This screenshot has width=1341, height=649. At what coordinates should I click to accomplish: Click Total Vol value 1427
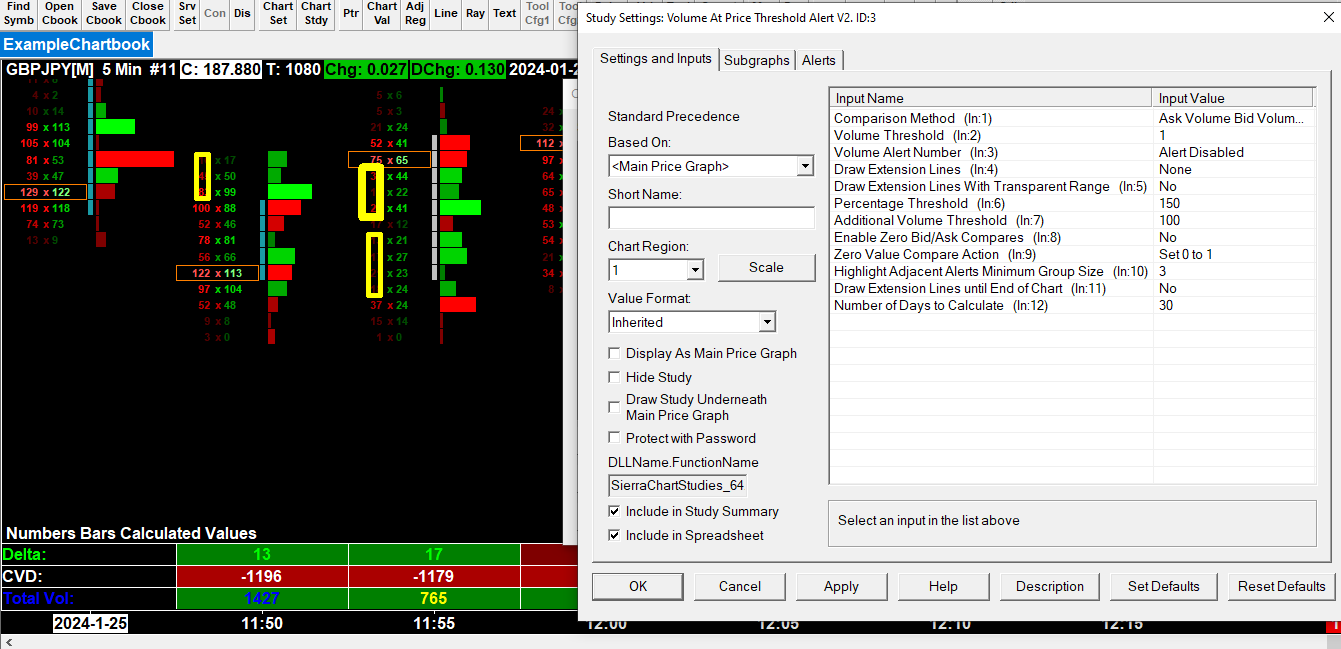[262, 598]
